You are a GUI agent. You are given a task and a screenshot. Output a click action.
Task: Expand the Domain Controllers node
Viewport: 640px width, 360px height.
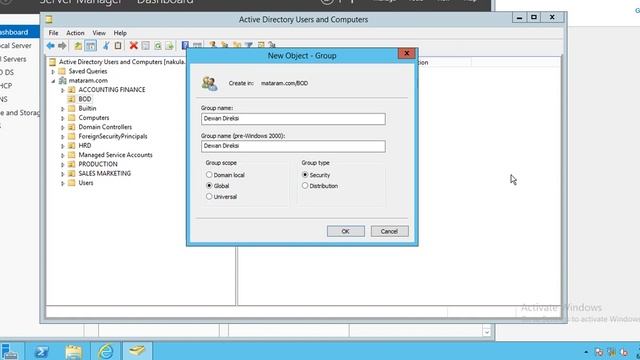pos(62,127)
